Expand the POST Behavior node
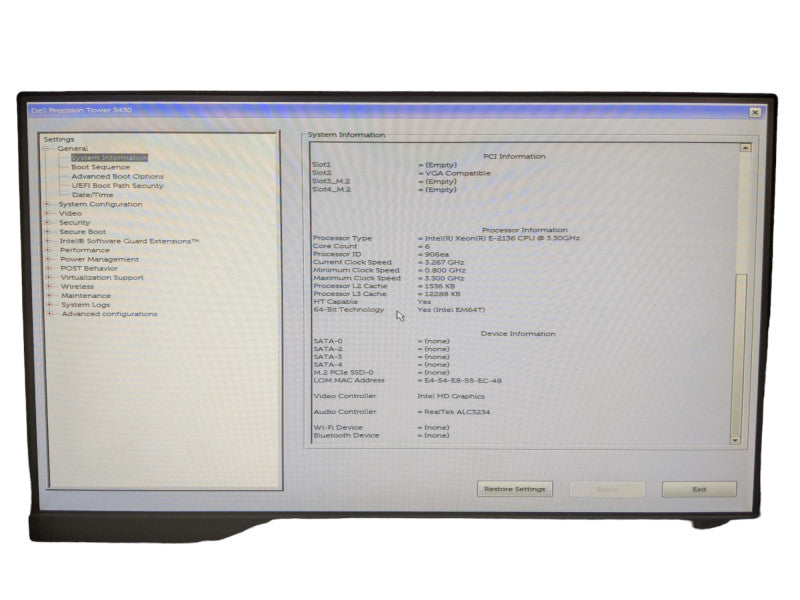Image resolution: width=800 pixels, height=600 pixels. tap(48, 269)
